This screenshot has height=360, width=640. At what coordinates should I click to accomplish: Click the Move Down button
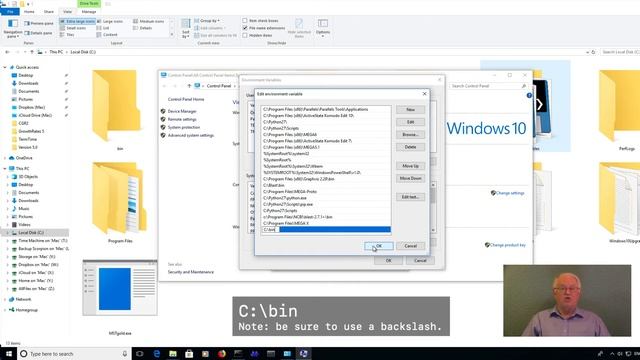point(410,178)
